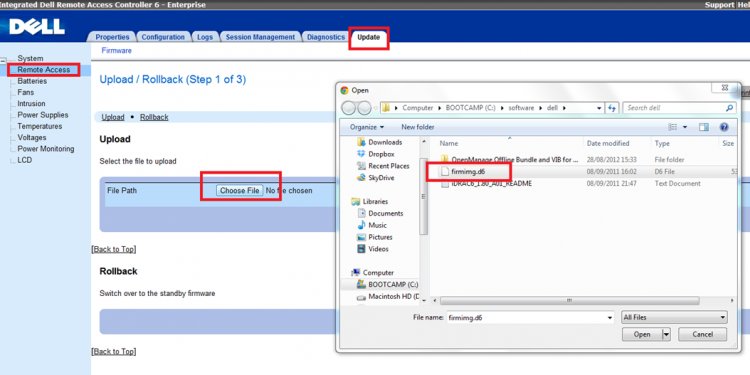Toggle the preview pane icon
This screenshot has width=750, height=375.
[704, 127]
